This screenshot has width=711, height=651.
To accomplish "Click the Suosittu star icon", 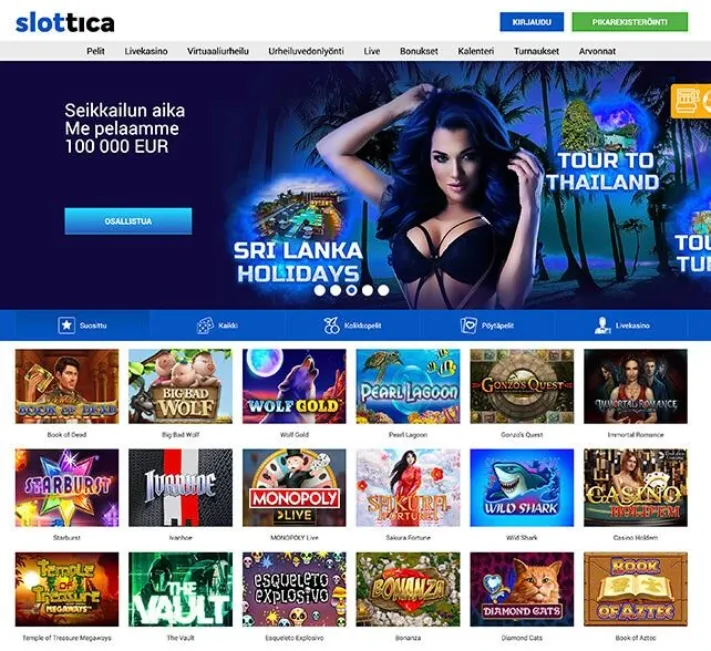I will pos(66,325).
